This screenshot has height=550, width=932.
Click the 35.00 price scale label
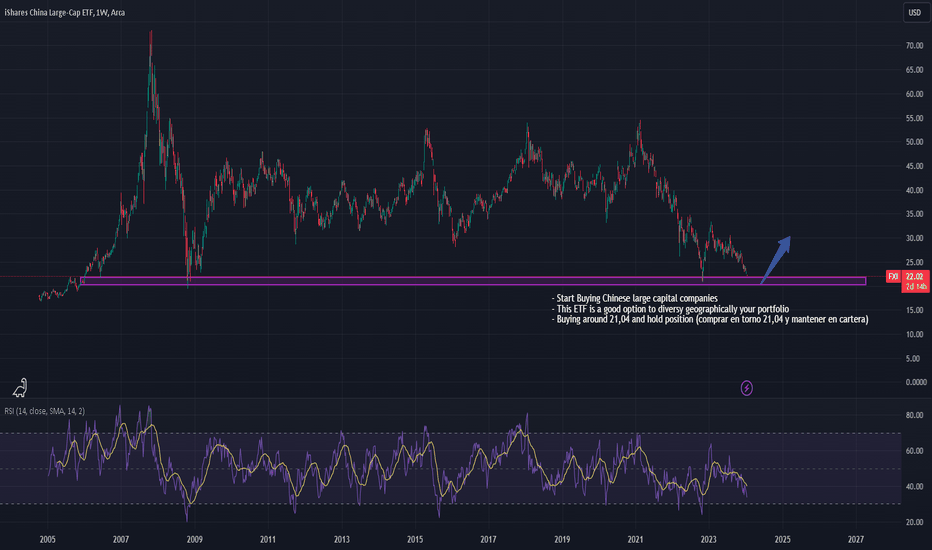tap(914, 214)
